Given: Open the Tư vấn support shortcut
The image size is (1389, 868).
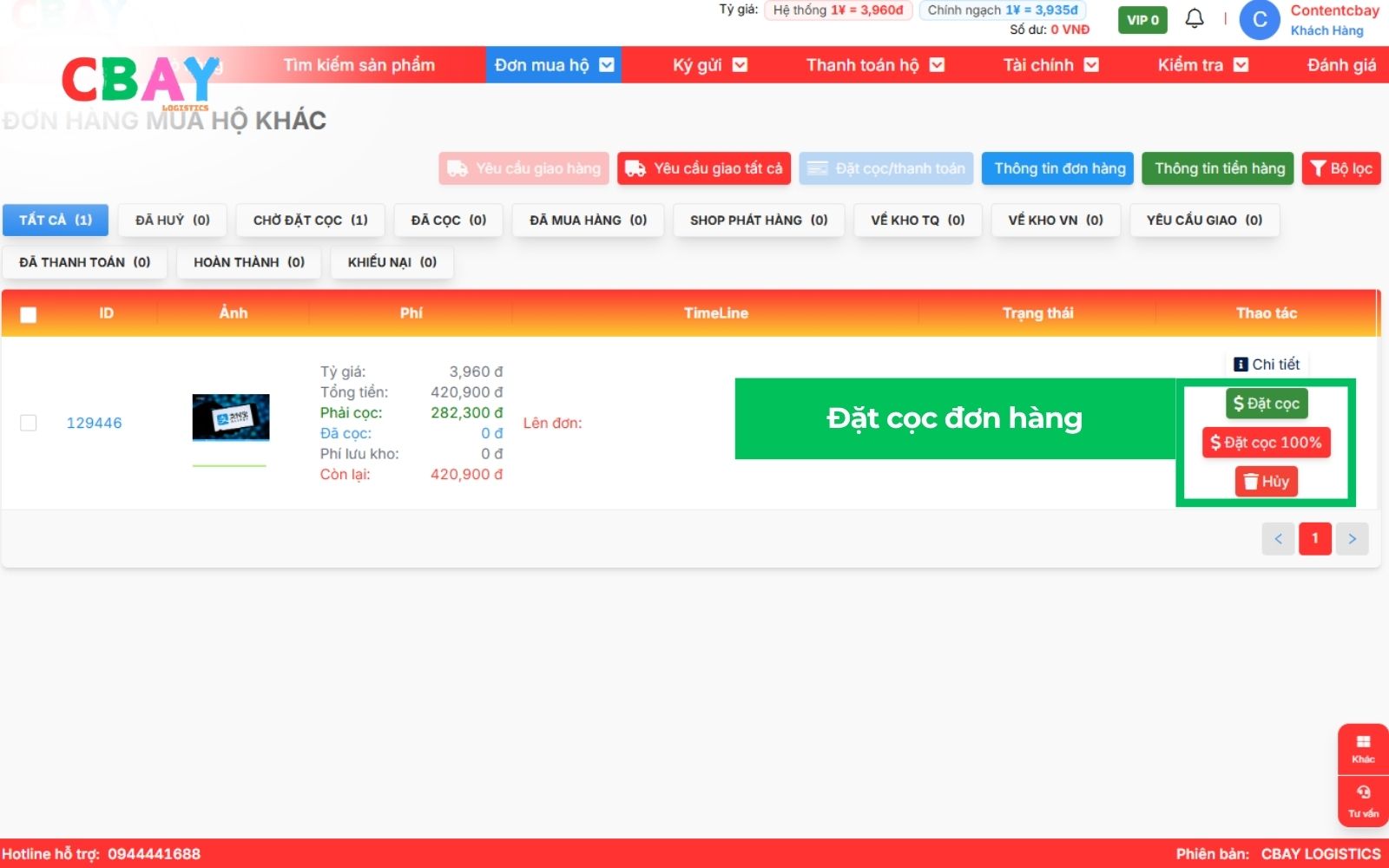Looking at the screenshot, I should (x=1363, y=800).
